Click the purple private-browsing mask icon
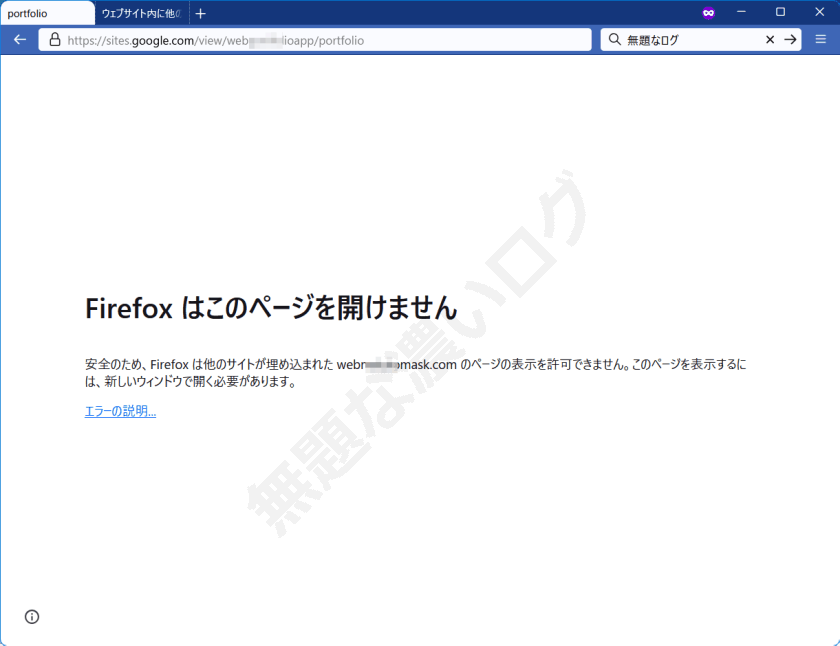 (x=709, y=13)
